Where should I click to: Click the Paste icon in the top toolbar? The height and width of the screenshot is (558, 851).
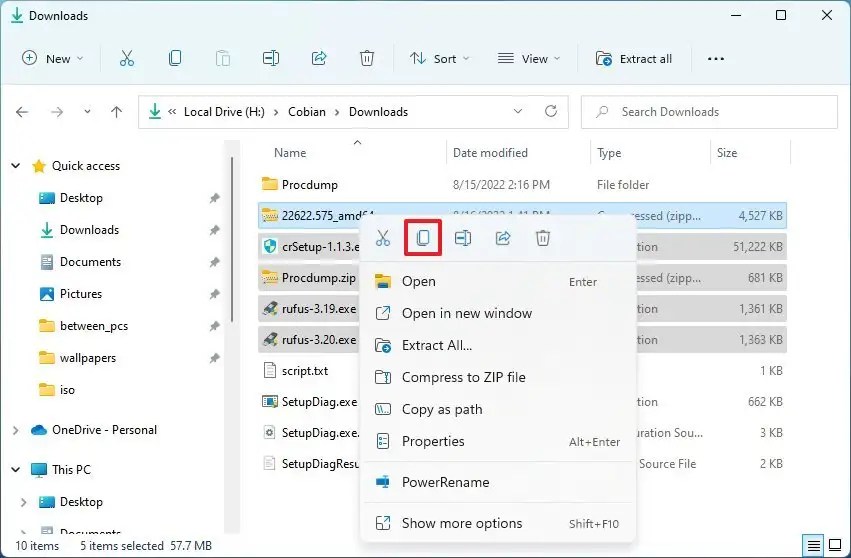tap(223, 58)
